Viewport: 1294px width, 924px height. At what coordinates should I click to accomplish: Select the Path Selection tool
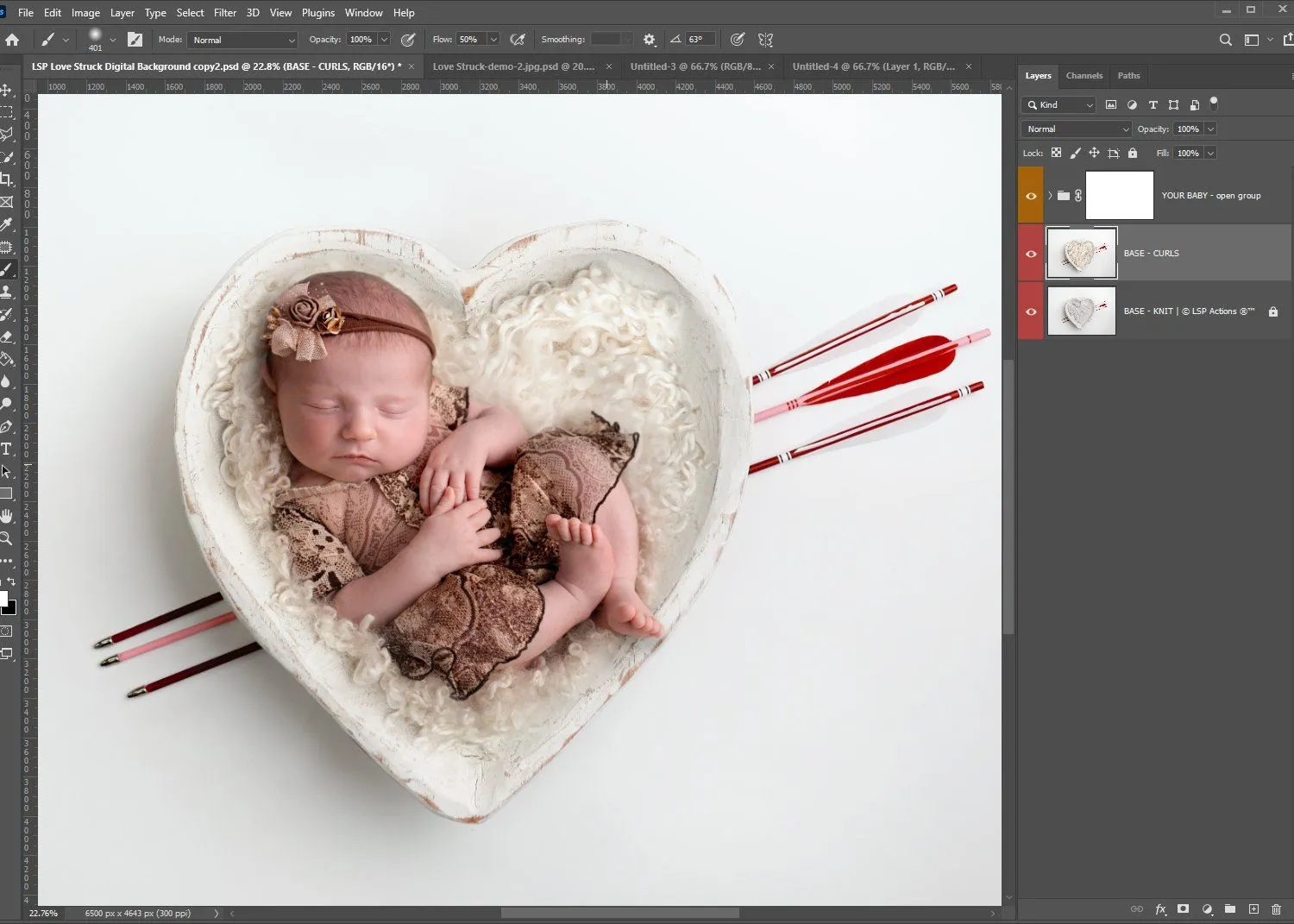point(6,471)
